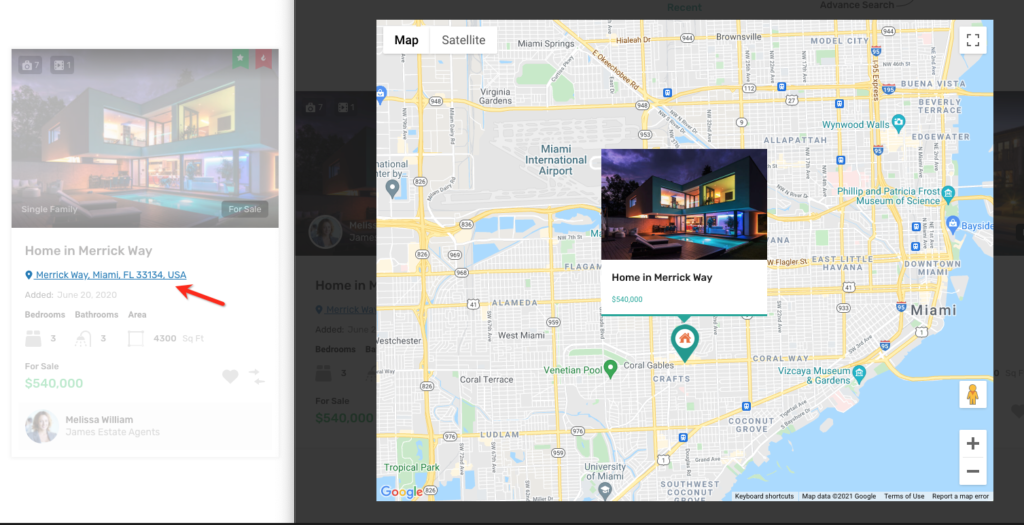
Task: Click University of Miami graduation marker
Action: click(x=605, y=490)
